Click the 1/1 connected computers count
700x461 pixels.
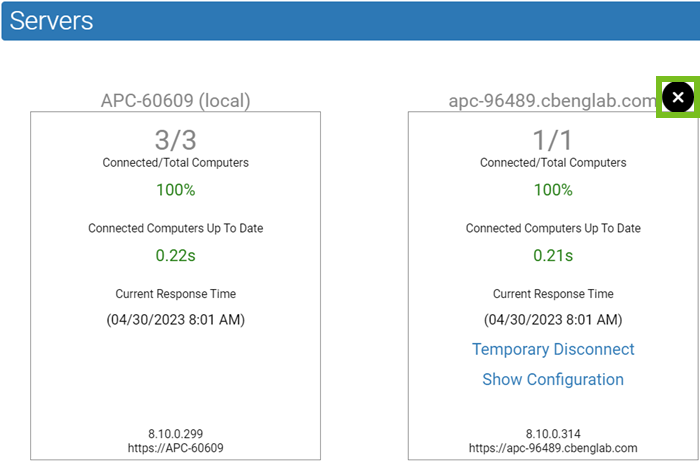553,139
